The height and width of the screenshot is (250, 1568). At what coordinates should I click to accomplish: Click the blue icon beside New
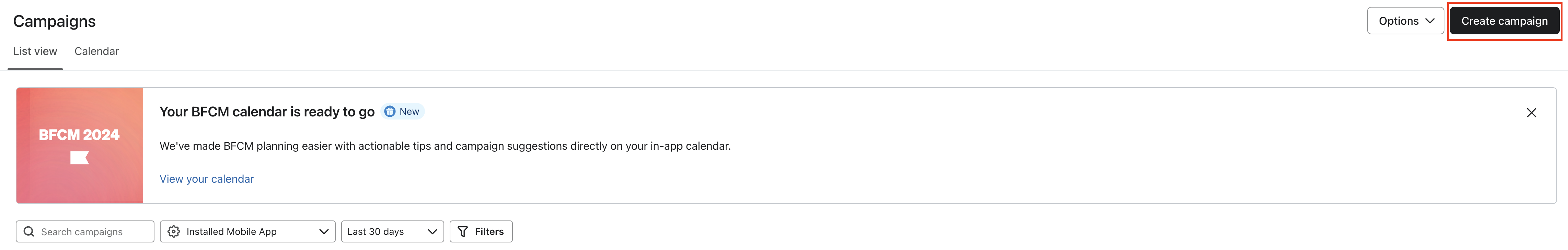click(x=390, y=112)
